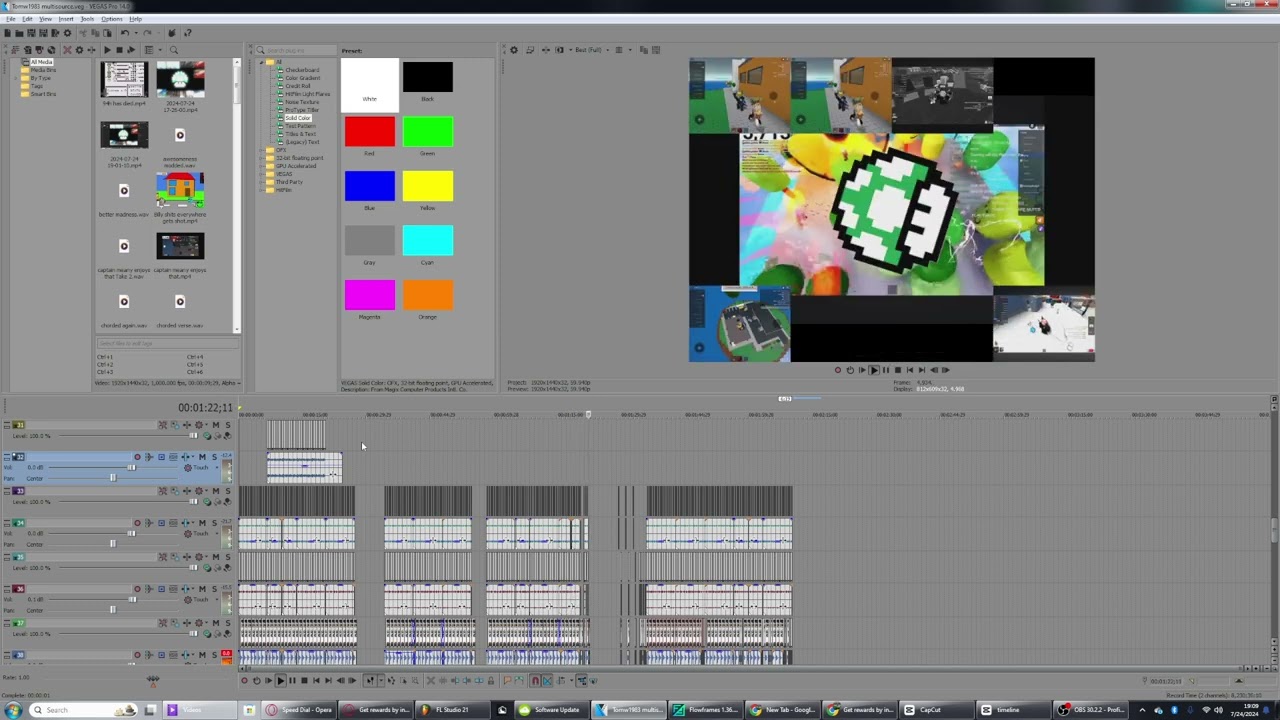The image size is (1280, 720).
Task: Solo audio track 36
Action: pyautogui.click(x=213, y=589)
